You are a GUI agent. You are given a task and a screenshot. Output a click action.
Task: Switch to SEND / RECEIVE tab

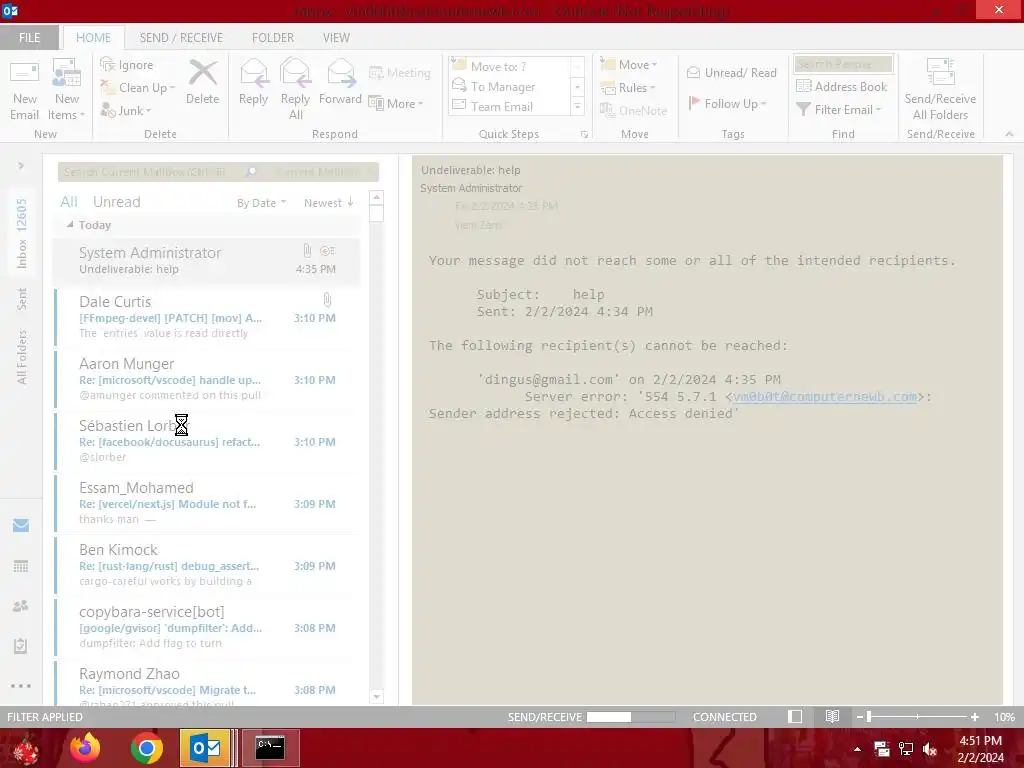coord(181,38)
